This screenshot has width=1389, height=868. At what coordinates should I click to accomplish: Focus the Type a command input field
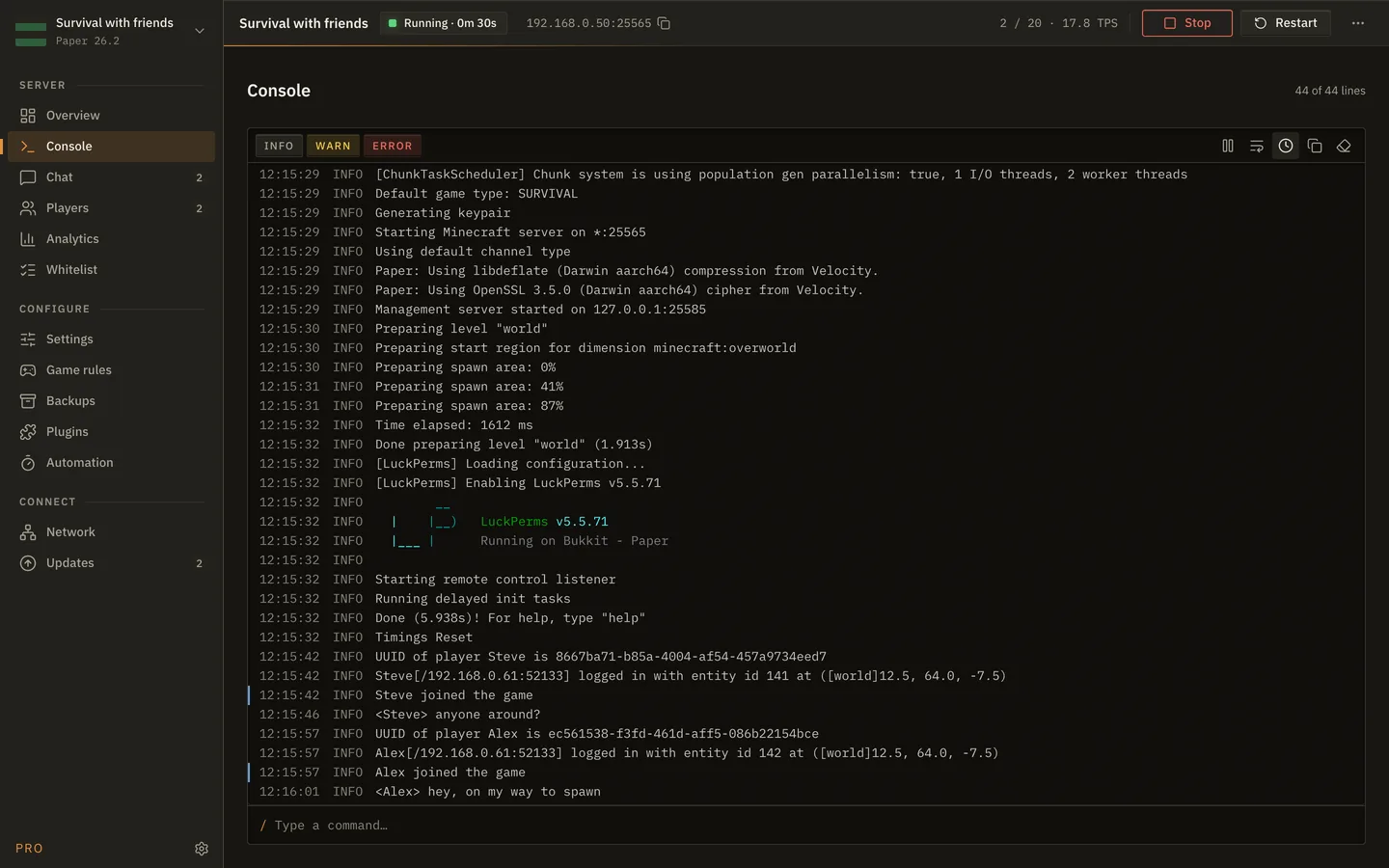coord(806,826)
